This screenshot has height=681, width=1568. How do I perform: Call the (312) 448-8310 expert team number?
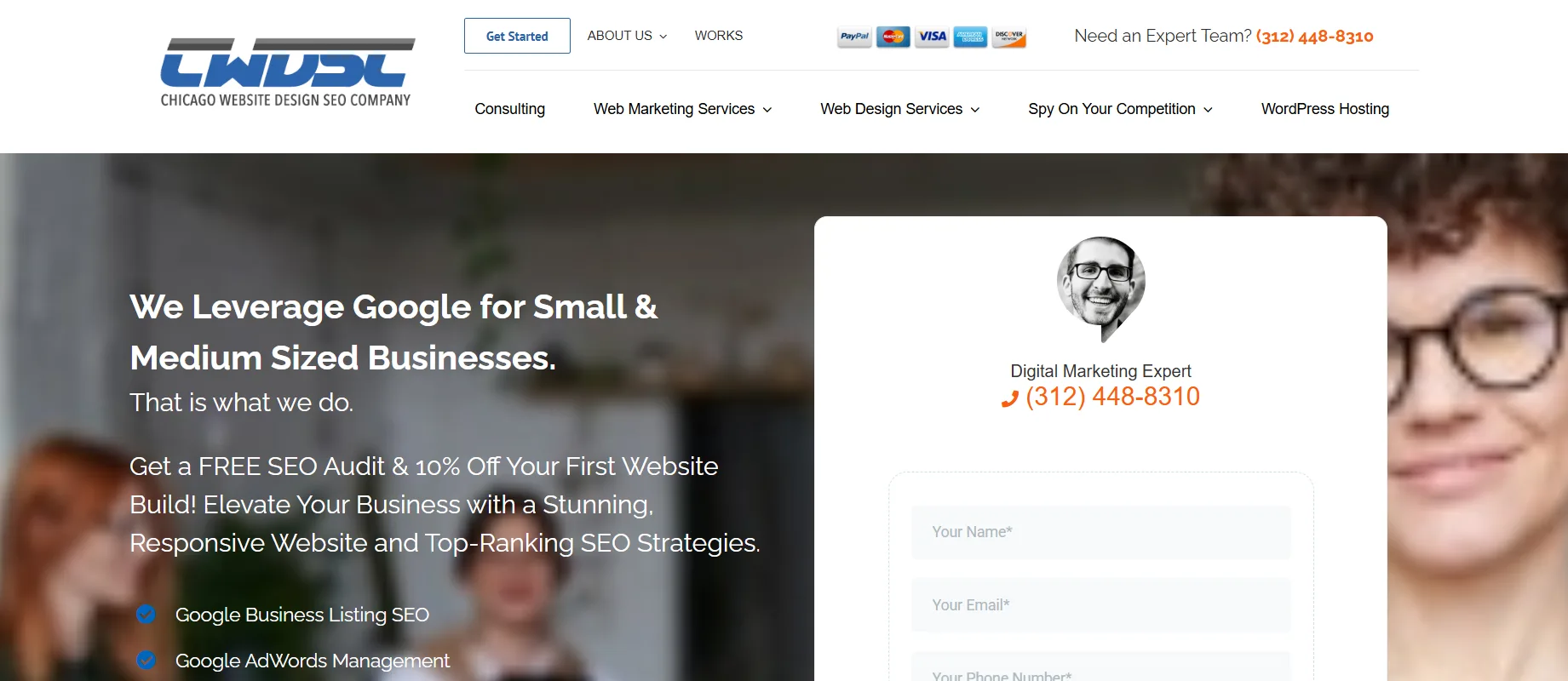[1314, 36]
